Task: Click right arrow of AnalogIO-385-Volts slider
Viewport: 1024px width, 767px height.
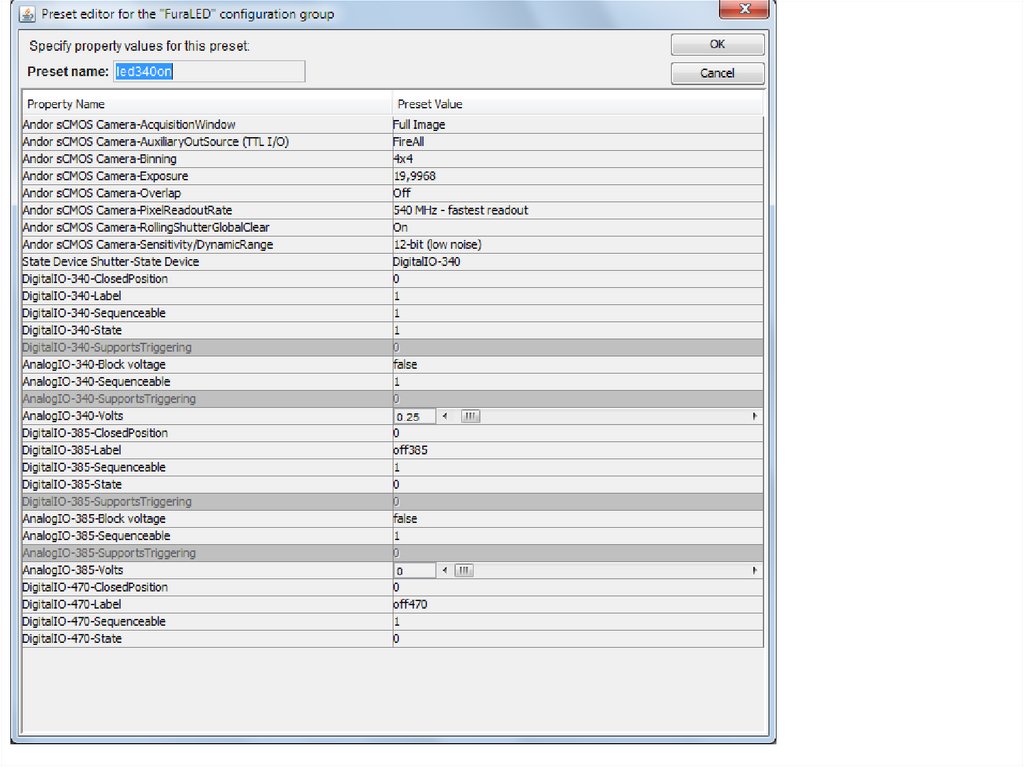Action: tap(755, 570)
